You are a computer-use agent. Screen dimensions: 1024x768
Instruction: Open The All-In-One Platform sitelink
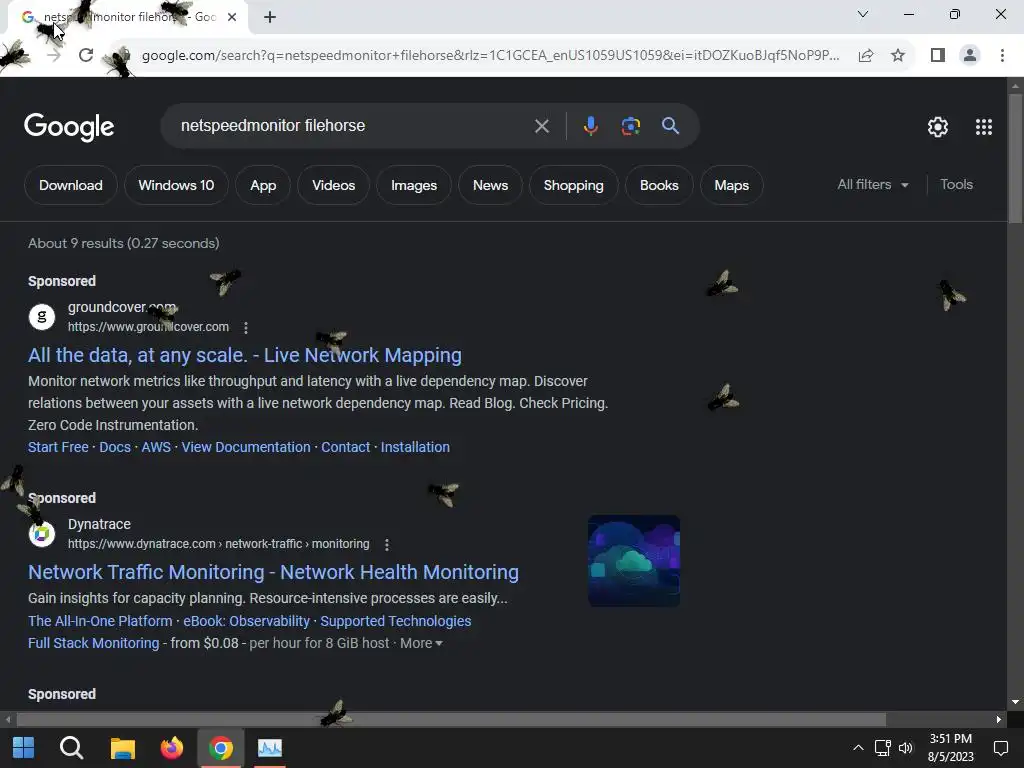coord(100,621)
